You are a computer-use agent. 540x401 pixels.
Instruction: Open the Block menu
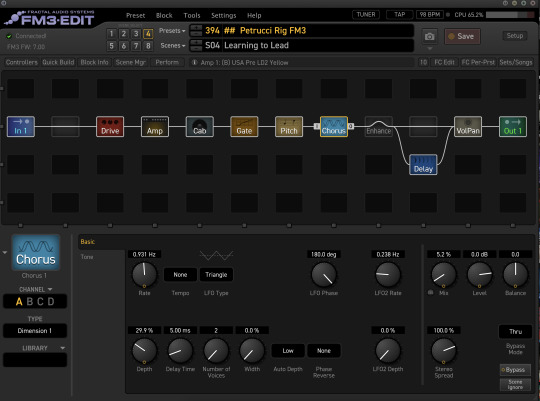pyautogui.click(x=164, y=16)
